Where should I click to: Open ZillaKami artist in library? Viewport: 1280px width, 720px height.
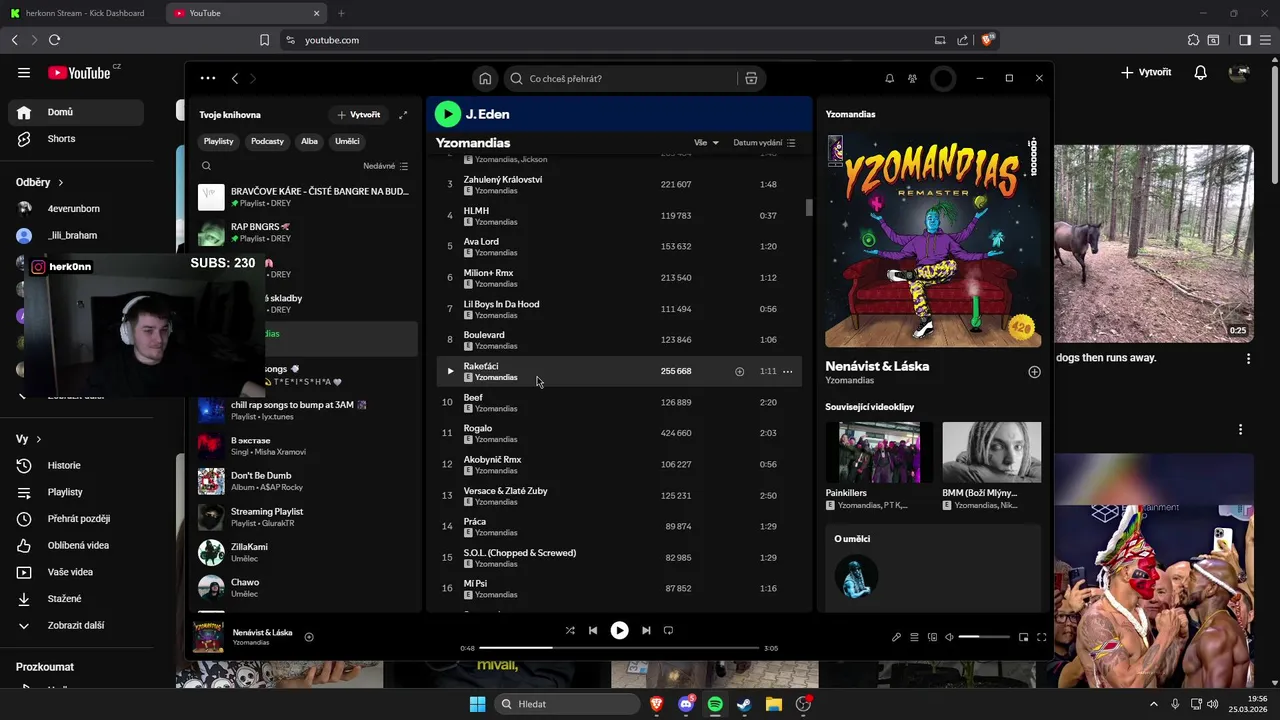(x=306, y=553)
